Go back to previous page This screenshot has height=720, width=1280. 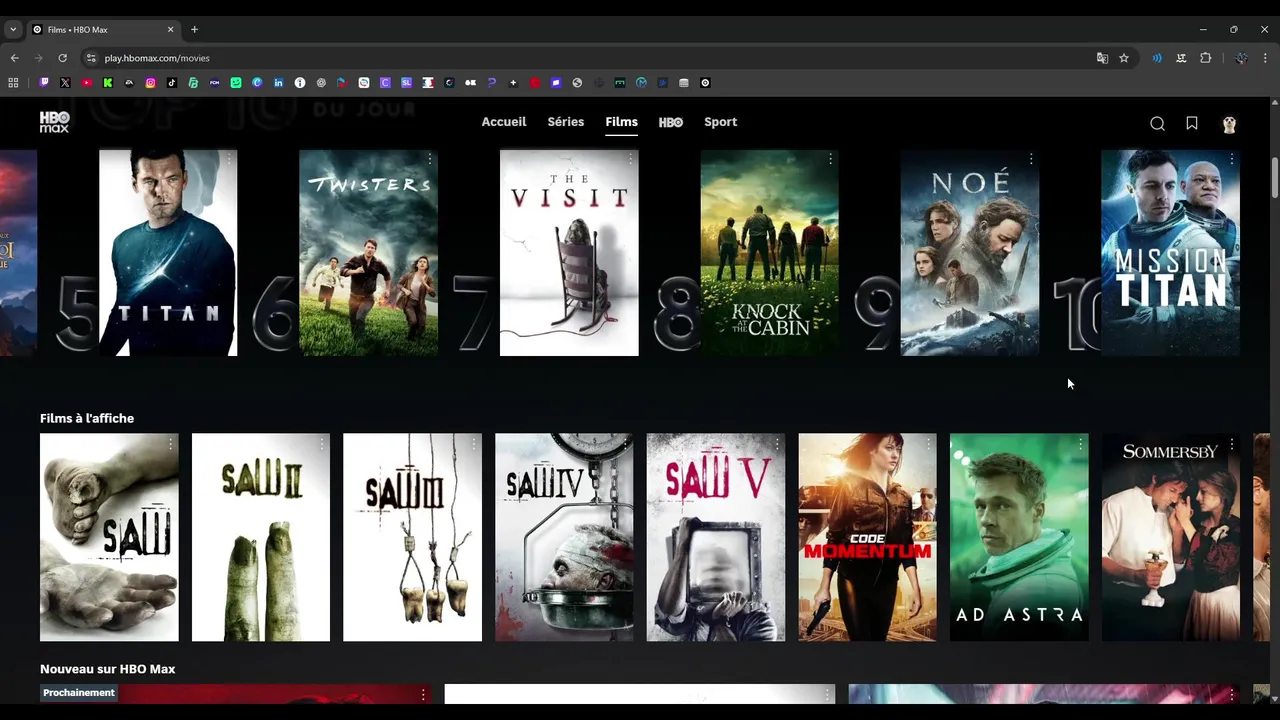click(14, 58)
